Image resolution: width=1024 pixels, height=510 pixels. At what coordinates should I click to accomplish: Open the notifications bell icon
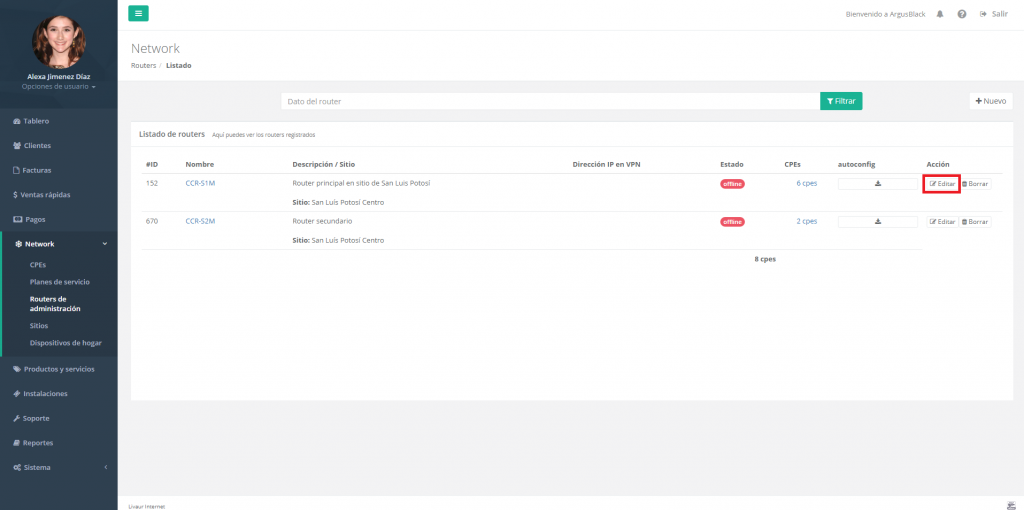click(x=940, y=14)
